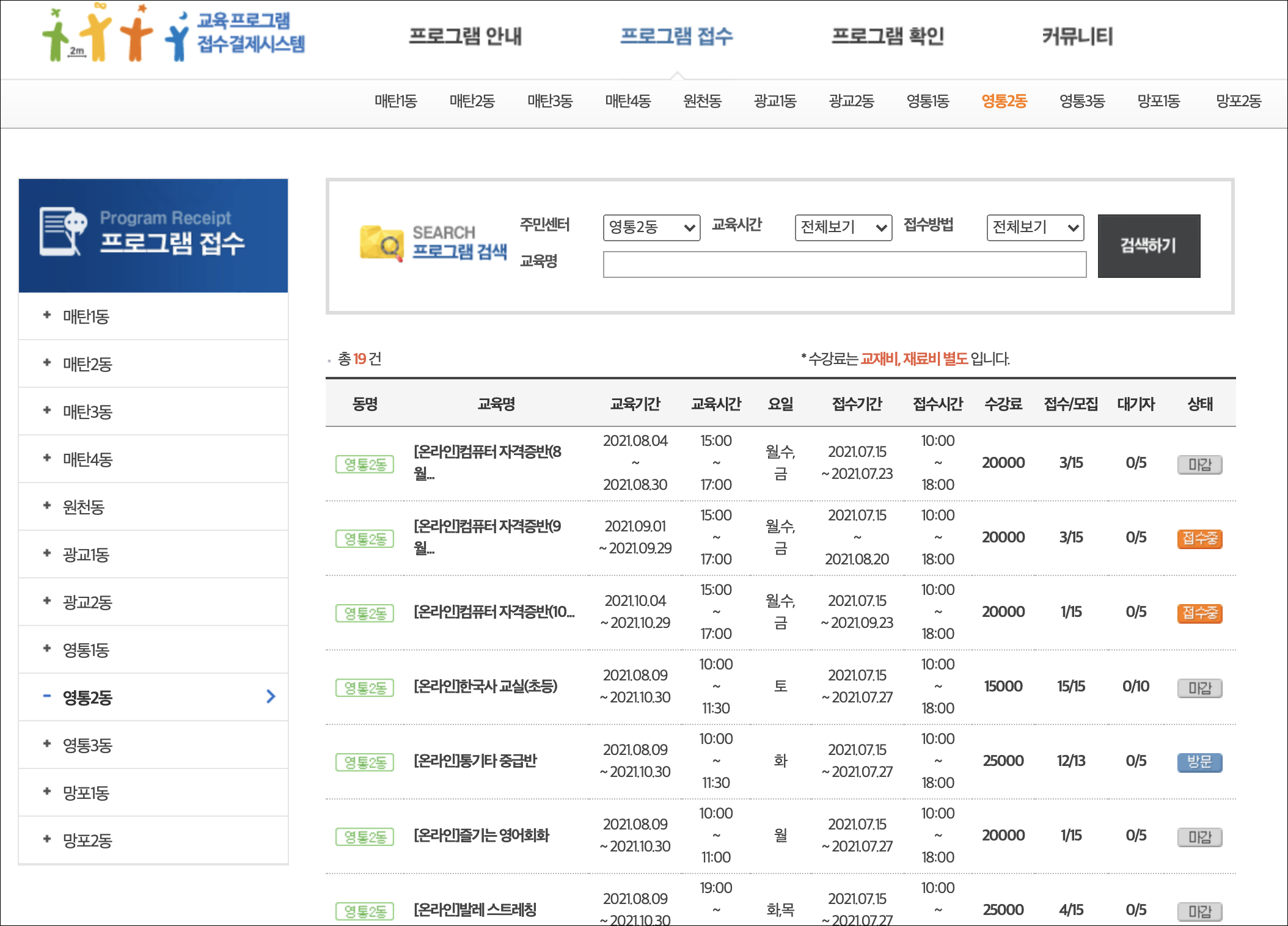Click the yellow folder search icon

(381, 244)
